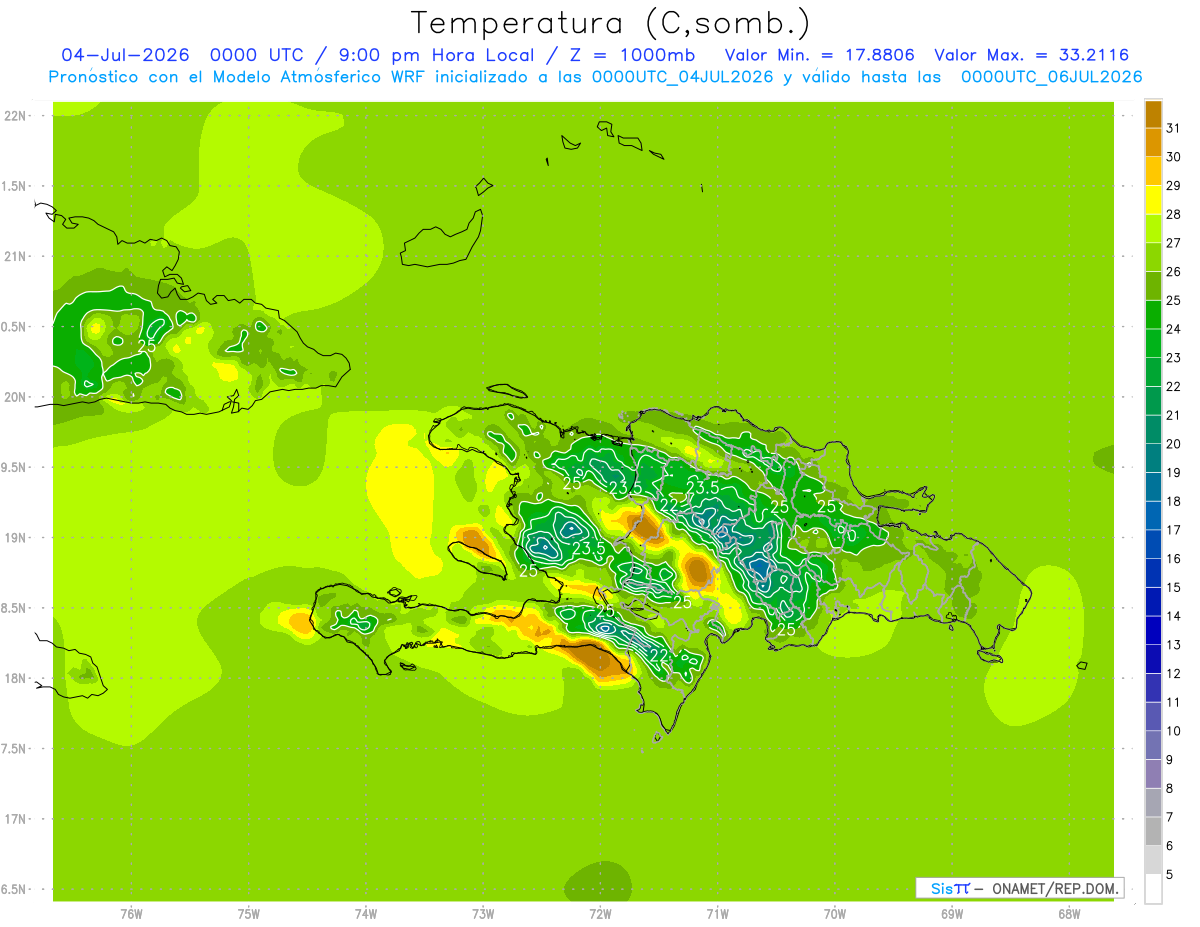
Task: Click the "8.5N" latitude label
Action: tap(14, 608)
